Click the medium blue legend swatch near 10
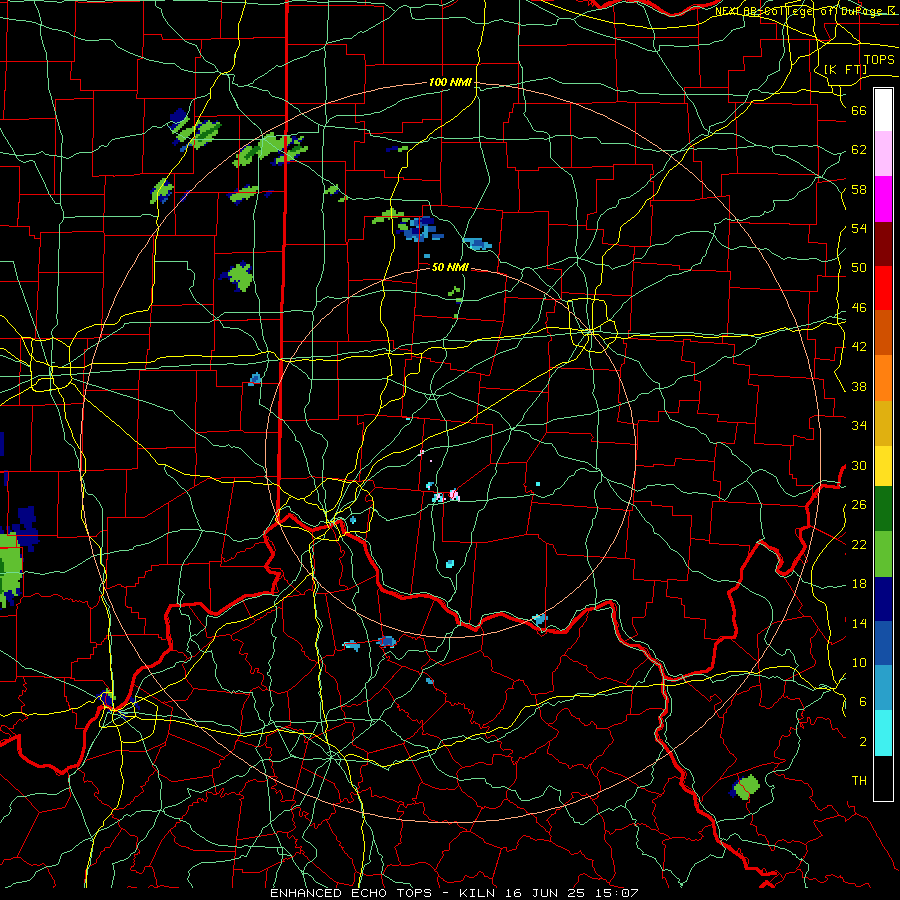900x900 pixels. (x=883, y=643)
